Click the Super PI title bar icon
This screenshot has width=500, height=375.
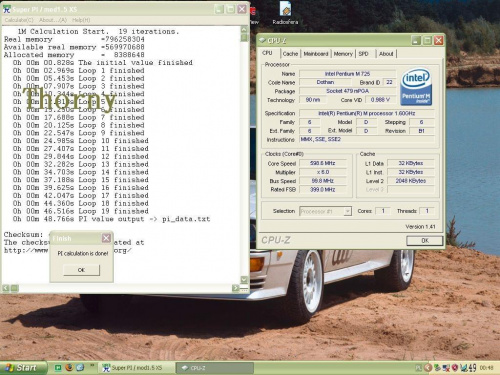click(6, 9)
